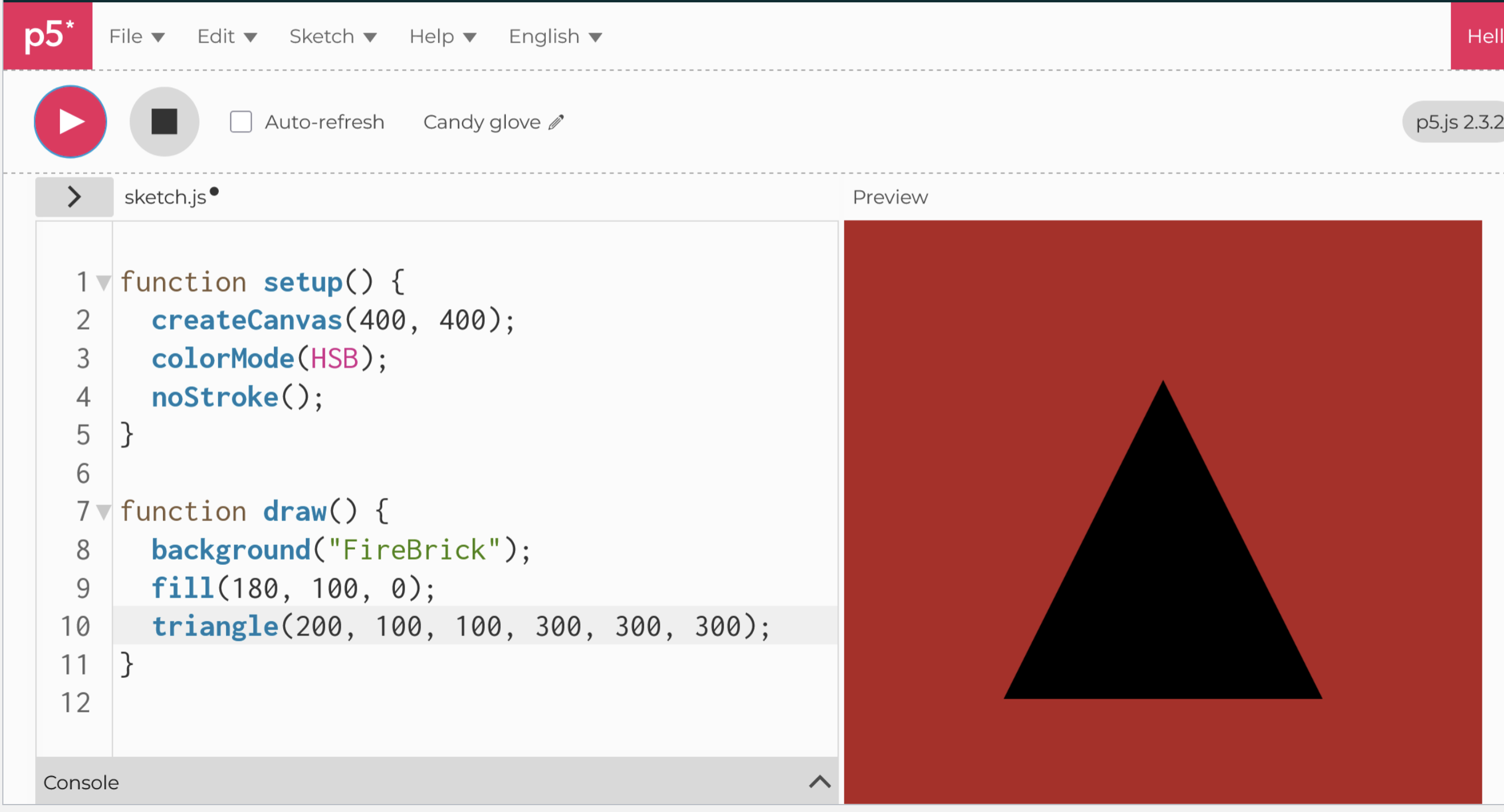Click the Console panel label
The image size is (1504, 812).
81,782
